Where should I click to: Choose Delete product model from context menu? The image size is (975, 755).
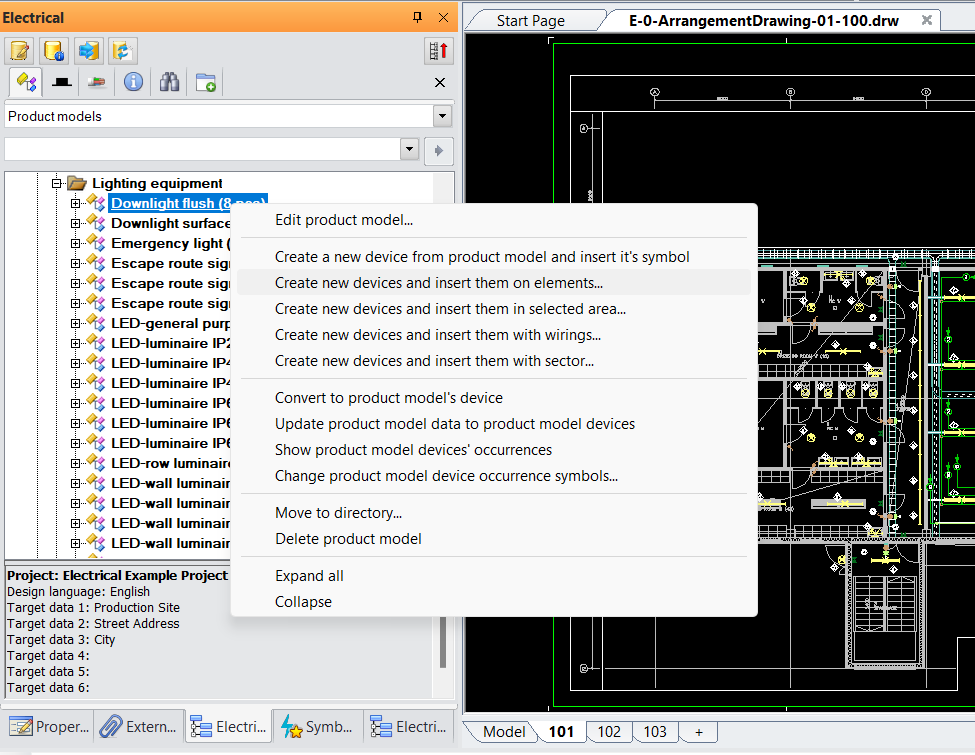click(x=348, y=539)
